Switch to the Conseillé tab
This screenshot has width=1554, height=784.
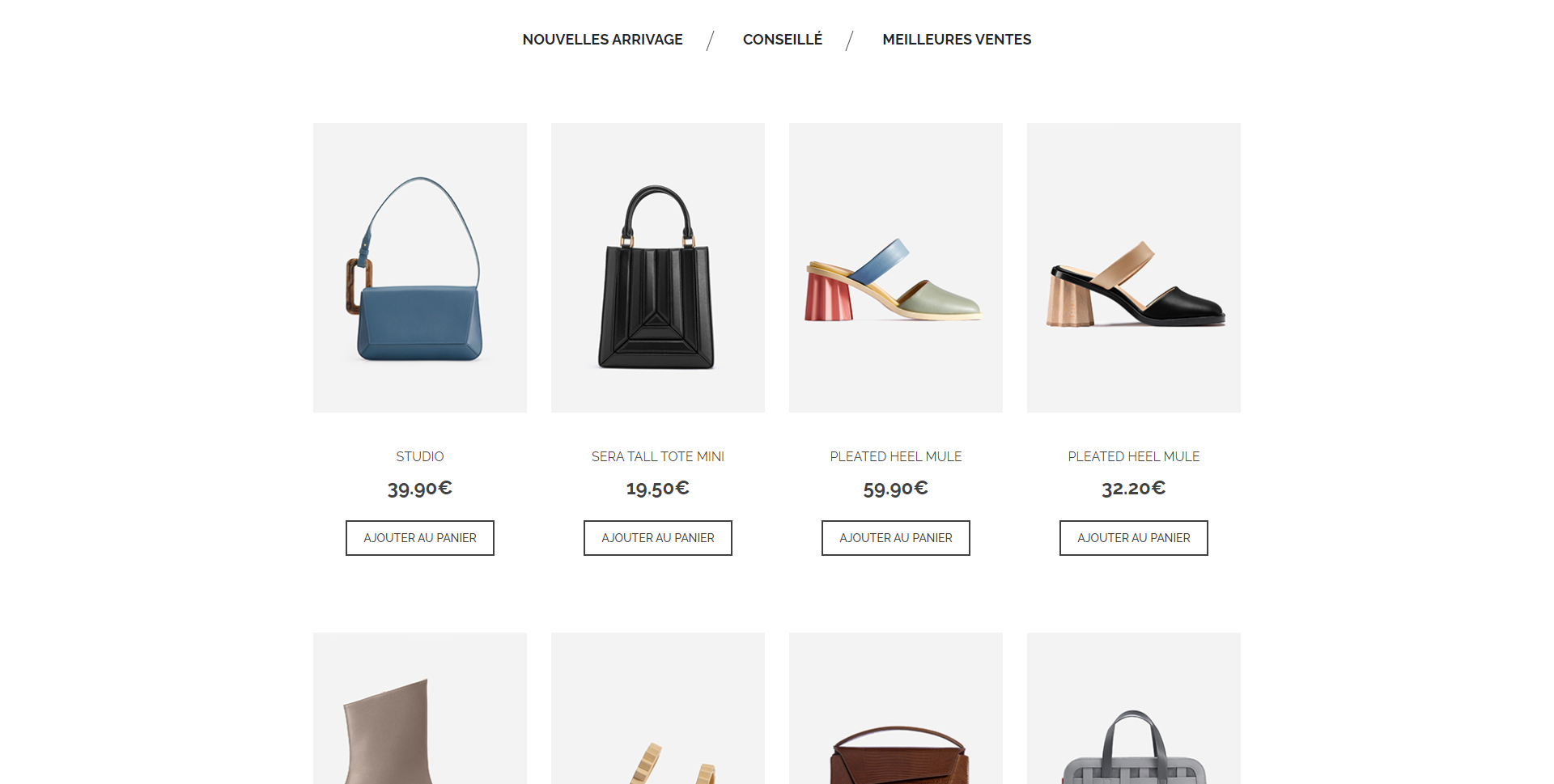click(782, 40)
